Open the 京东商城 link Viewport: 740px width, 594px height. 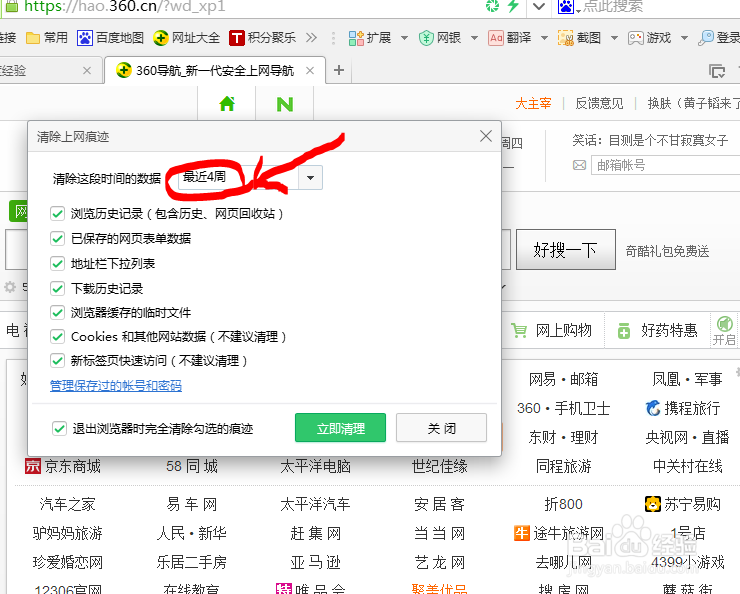point(63,467)
